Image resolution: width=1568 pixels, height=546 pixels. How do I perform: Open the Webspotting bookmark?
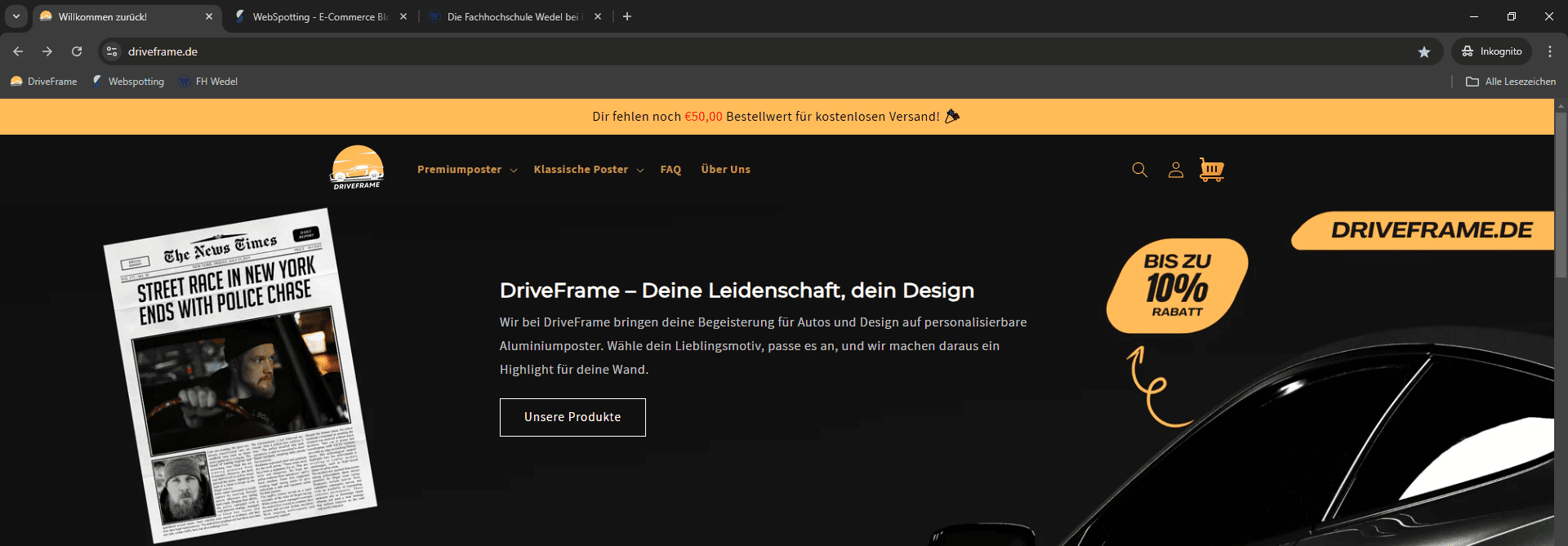(x=128, y=82)
